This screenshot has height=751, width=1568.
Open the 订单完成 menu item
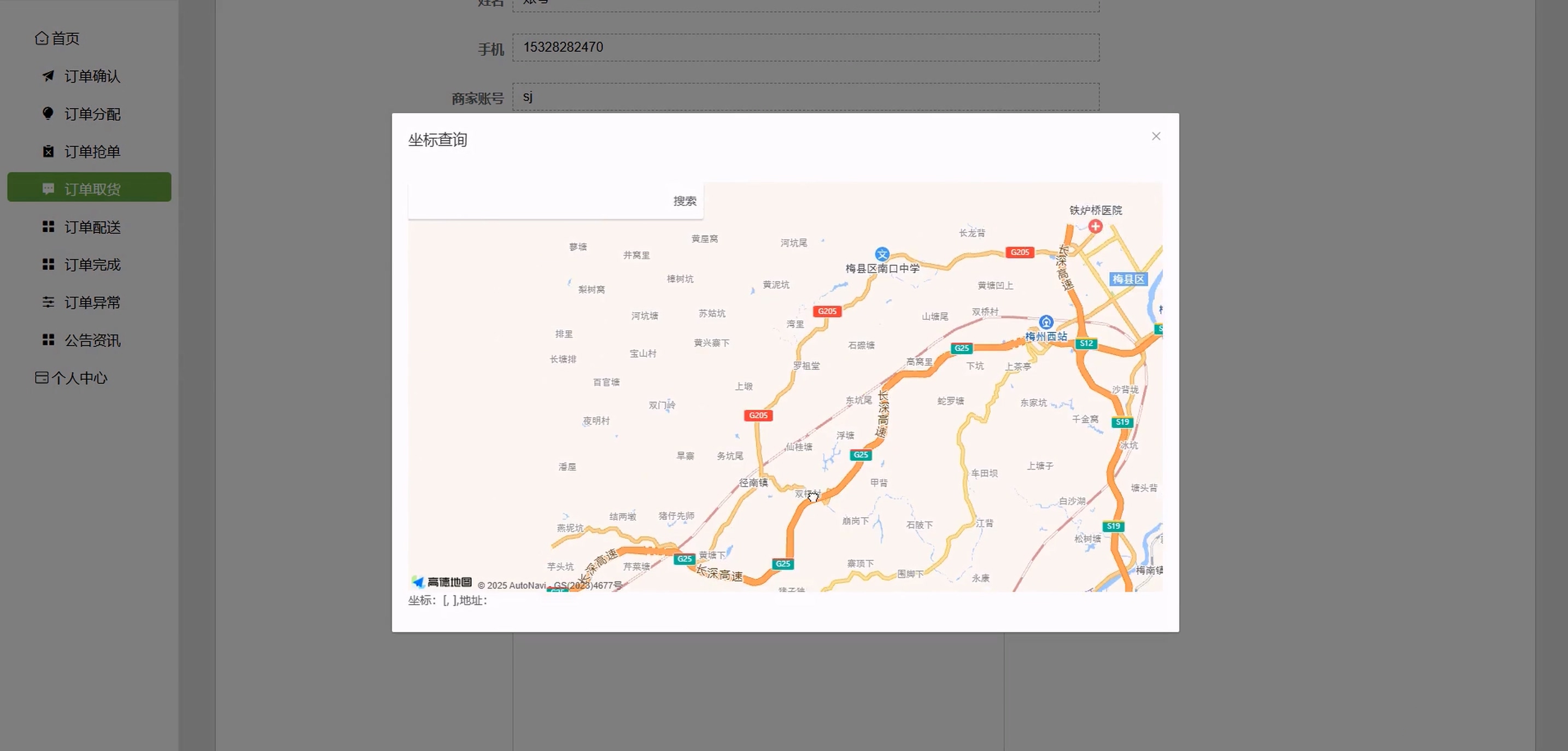point(92,265)
